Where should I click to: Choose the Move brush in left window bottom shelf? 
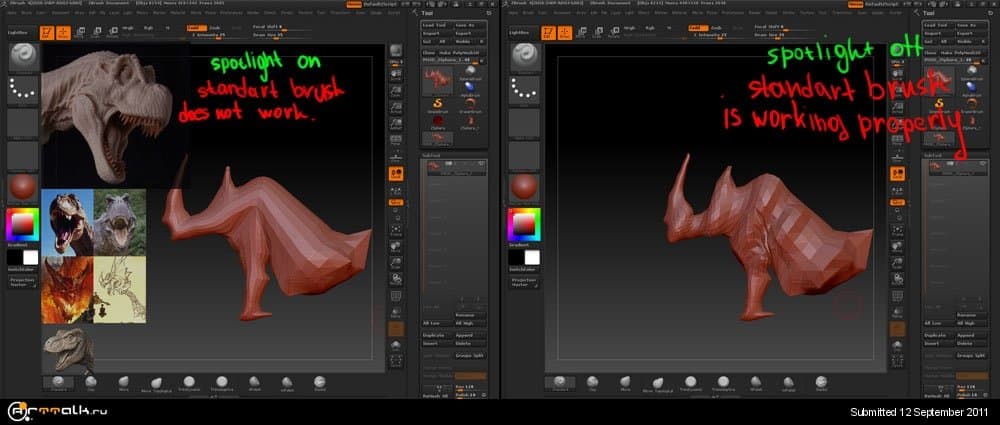click(x=124, y=382)
